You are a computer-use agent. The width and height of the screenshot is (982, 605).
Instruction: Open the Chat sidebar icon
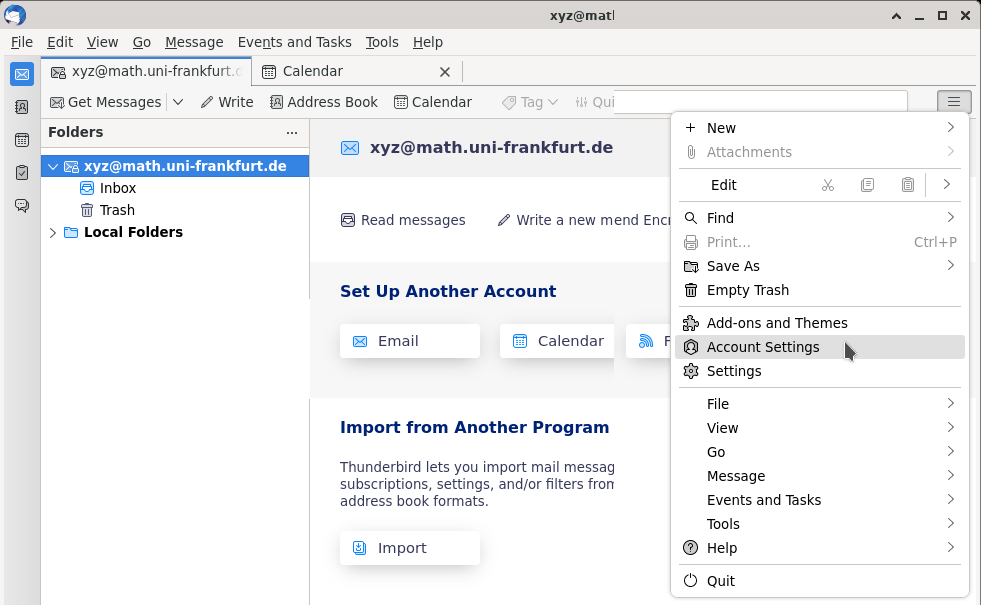22,205
